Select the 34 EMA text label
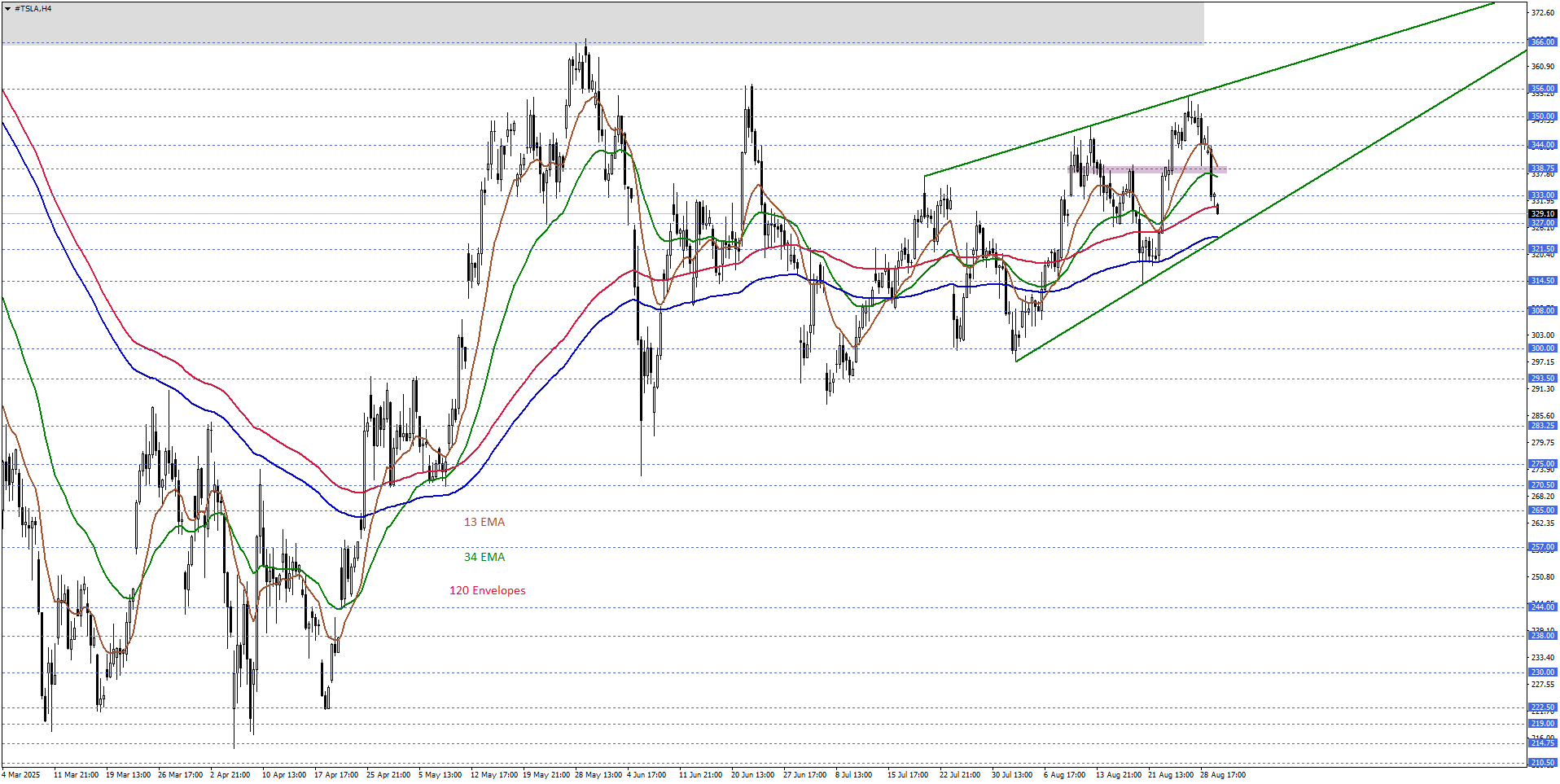Screen dimensions: 1560x784 coord(484,557)
